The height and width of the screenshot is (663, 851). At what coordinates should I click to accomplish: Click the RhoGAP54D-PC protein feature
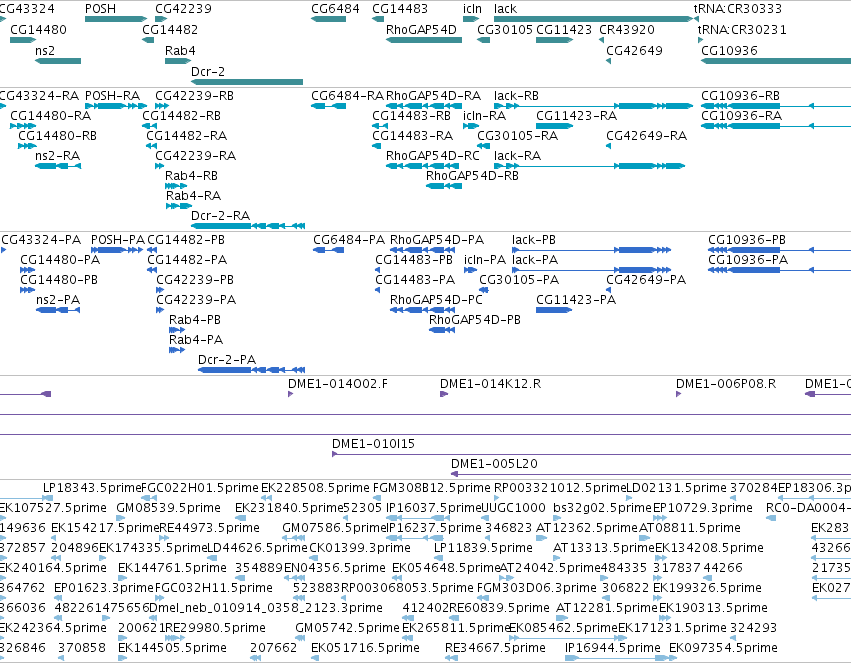click(422, 310)
